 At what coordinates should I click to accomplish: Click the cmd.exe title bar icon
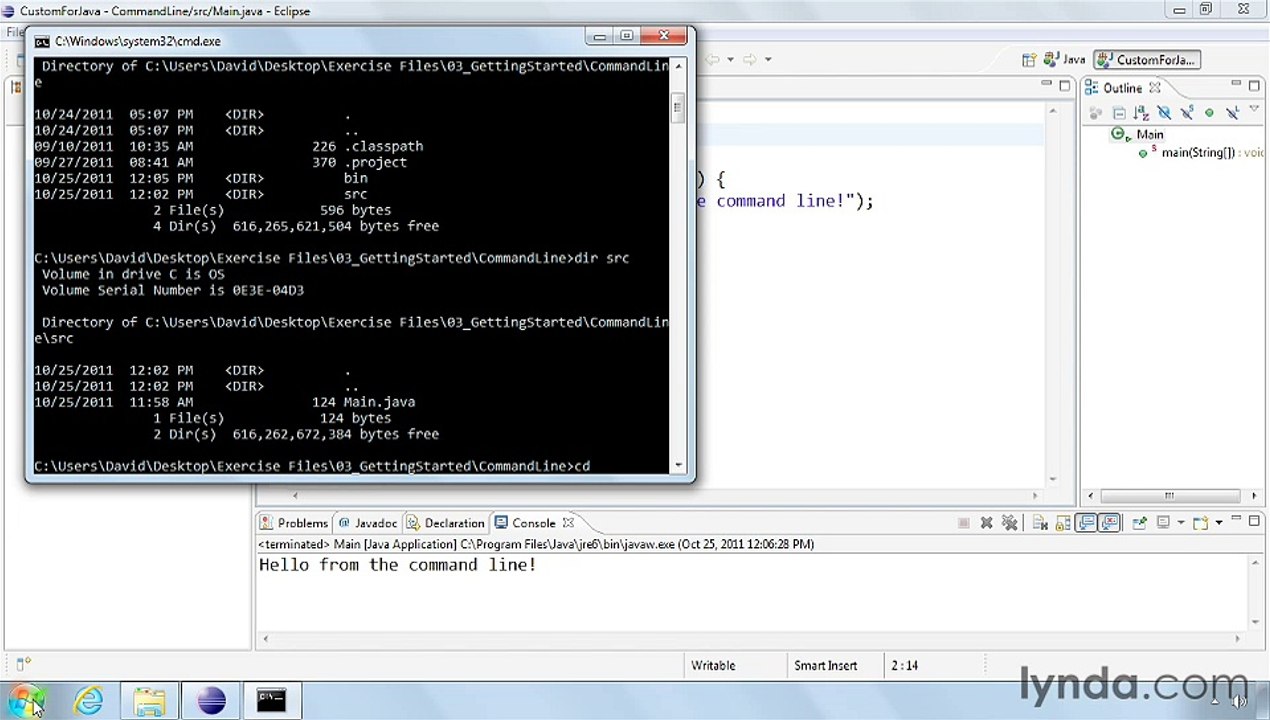[42, 41]
